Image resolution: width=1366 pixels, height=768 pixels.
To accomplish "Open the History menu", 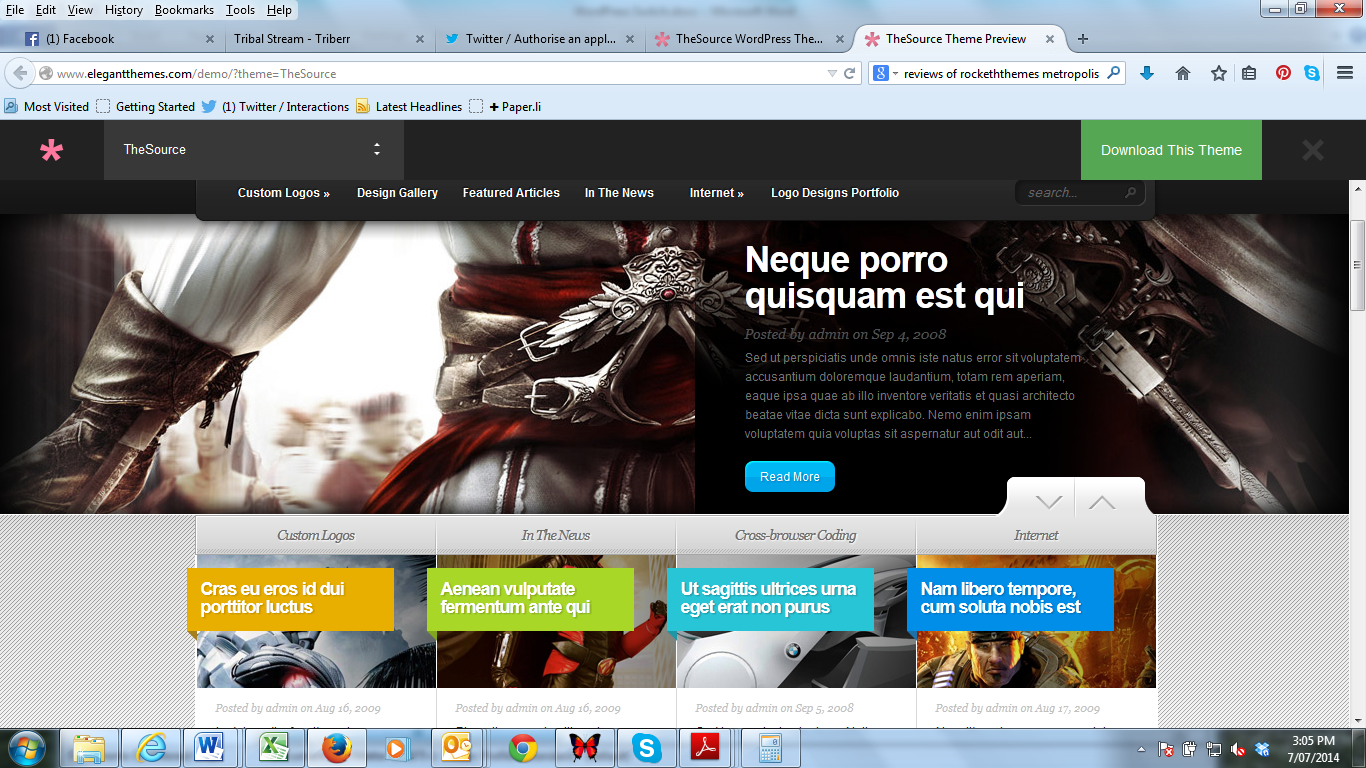I will (124, 10).
